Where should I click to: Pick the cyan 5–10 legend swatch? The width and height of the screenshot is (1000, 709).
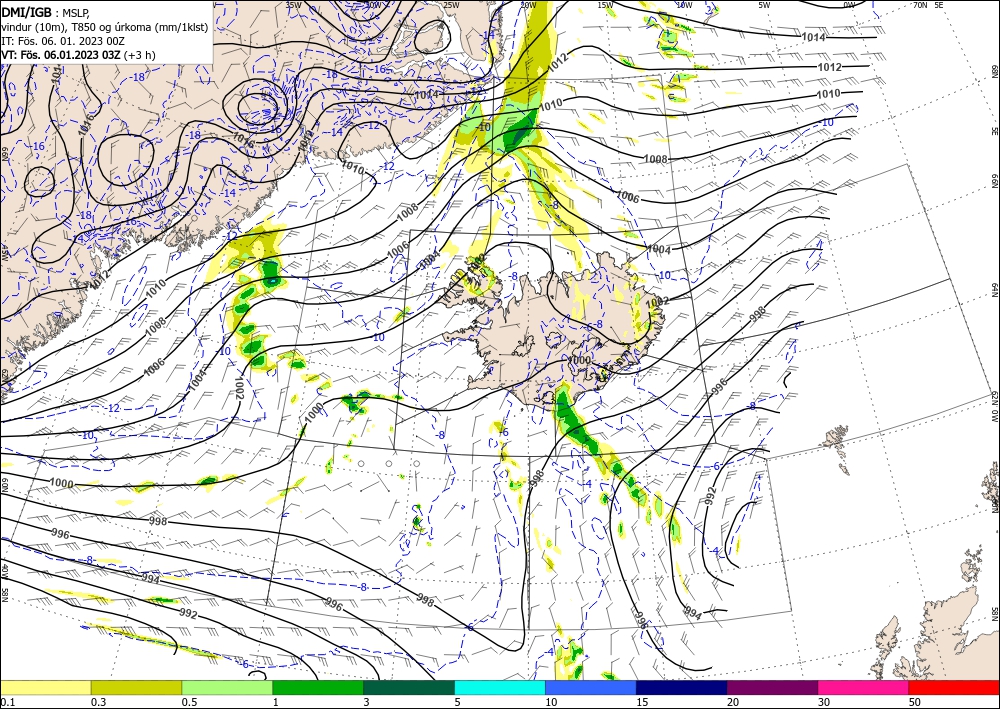tap(500, 687)
